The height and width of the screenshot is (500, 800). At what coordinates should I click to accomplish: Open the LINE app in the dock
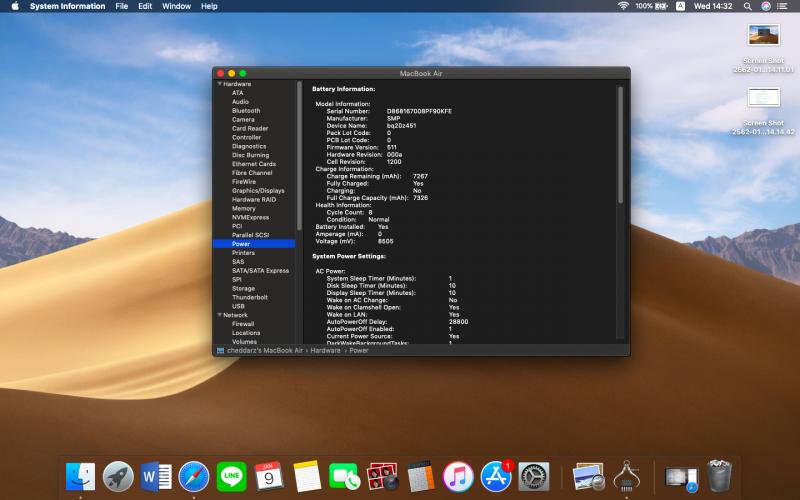[231, 477]
